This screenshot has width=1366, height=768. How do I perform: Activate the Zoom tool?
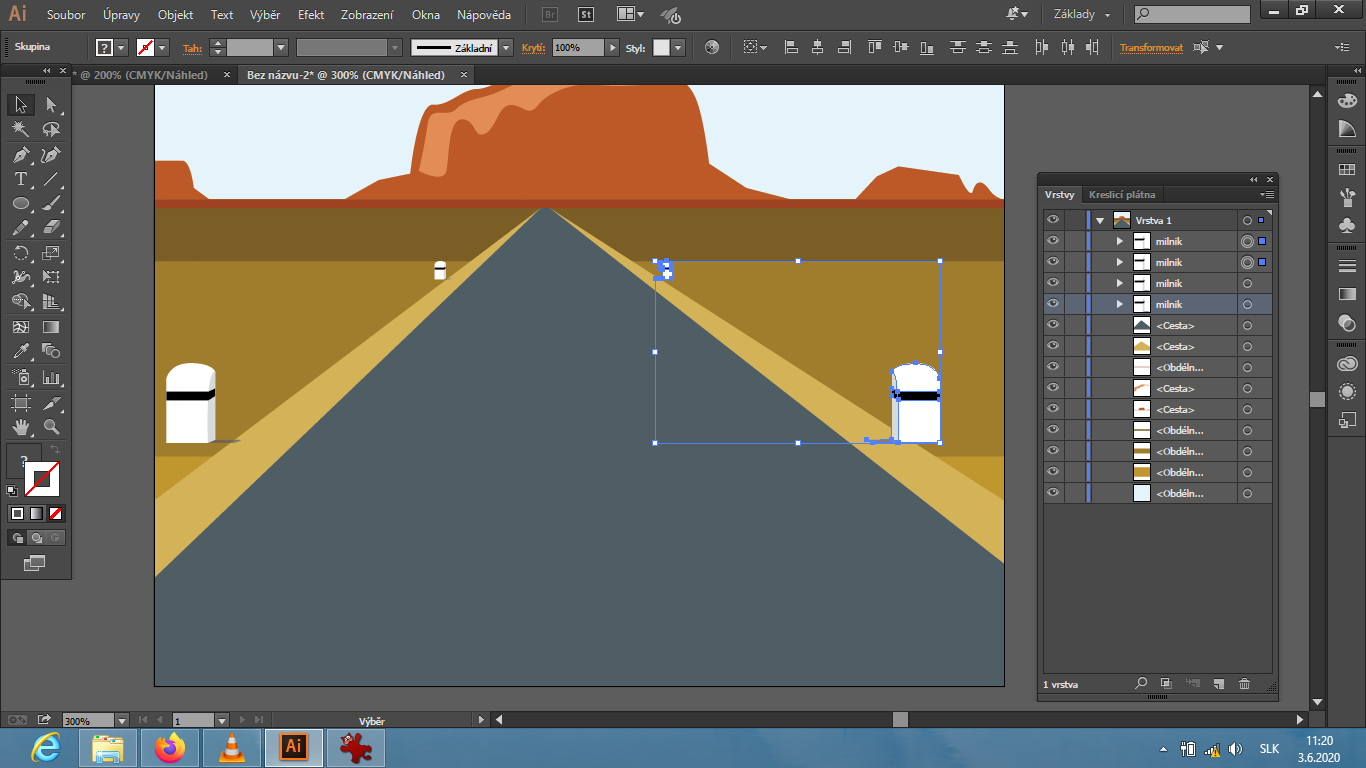coord(51,427)
